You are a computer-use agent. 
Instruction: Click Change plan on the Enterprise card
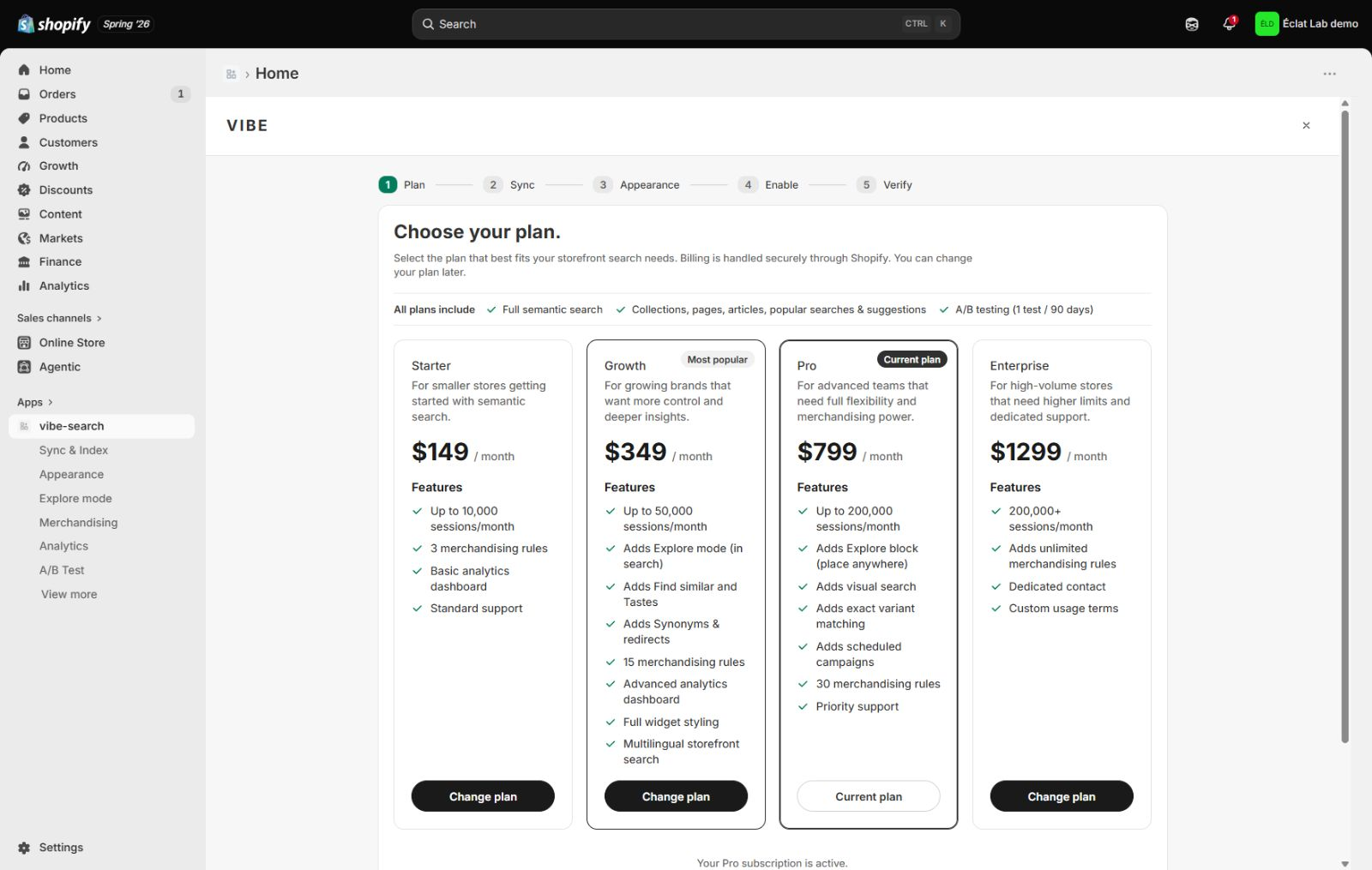point(1062,796)
